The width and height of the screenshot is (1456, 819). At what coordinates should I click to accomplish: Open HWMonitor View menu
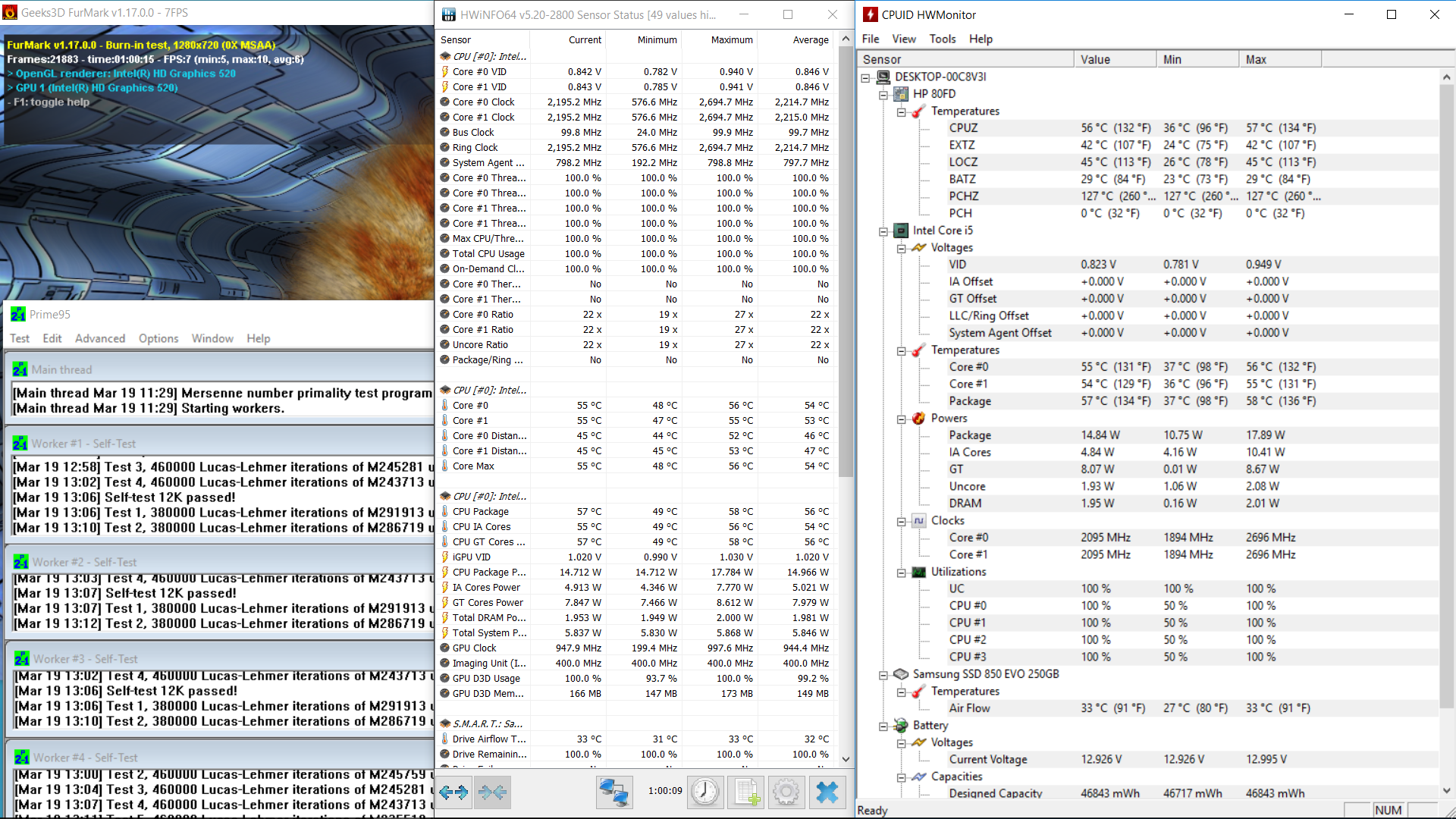pyautogui.click(x=903, y=39)
